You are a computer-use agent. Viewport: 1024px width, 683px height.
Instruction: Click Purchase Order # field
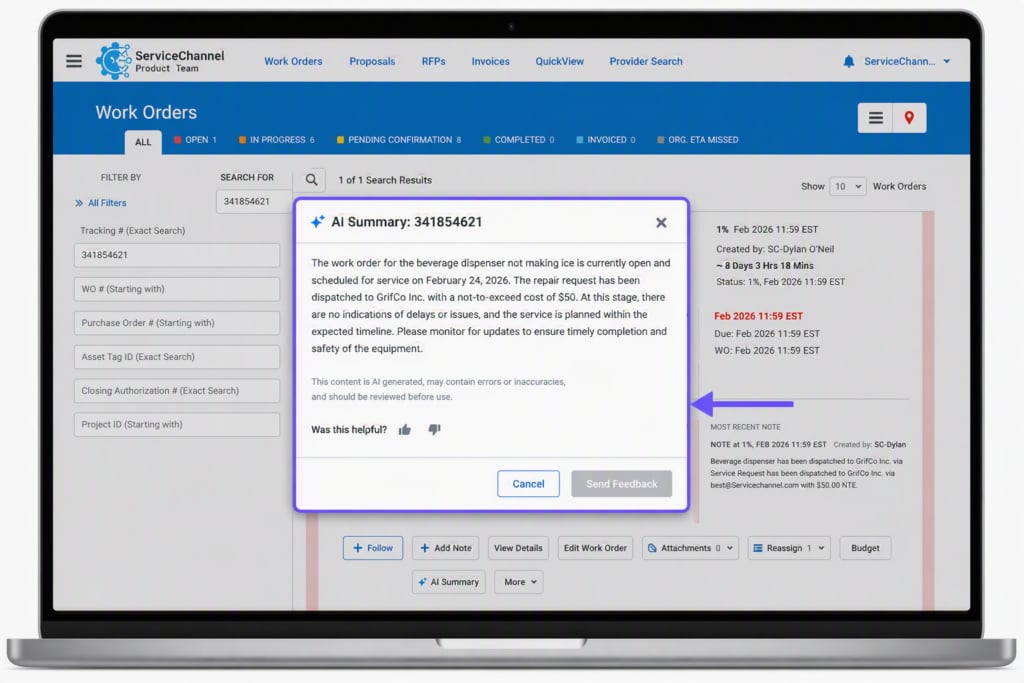point(177,323)
